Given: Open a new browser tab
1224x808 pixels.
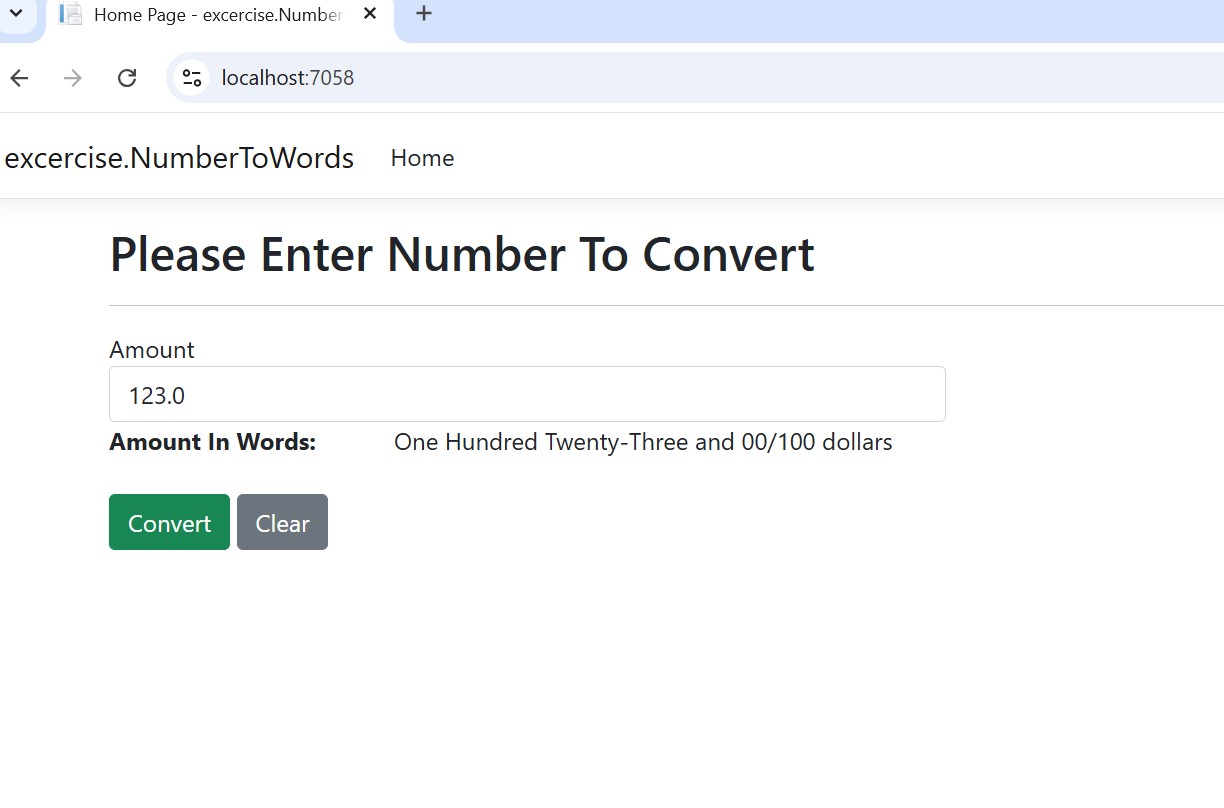Looking at the screenshot, I should coord(424,14).
